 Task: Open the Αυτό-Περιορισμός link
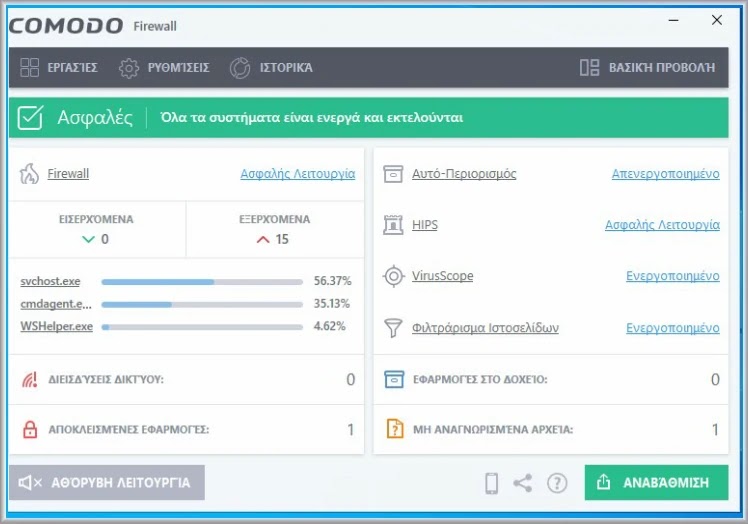(464, 174)
